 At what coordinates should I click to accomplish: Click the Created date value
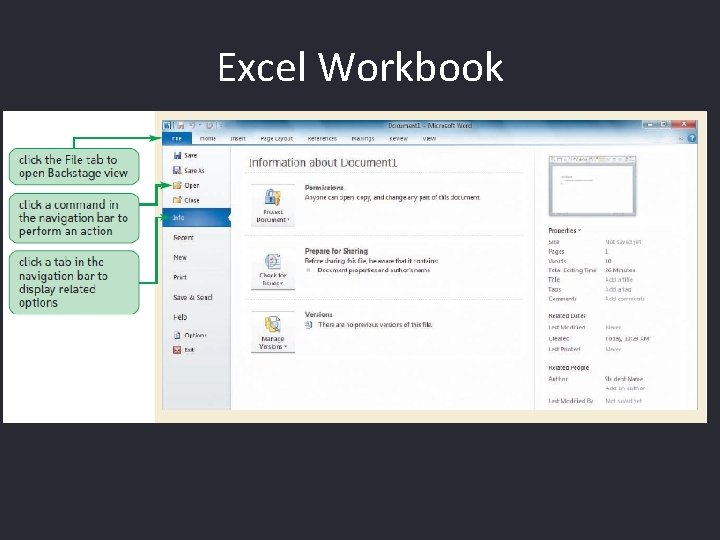click(627, 339)
